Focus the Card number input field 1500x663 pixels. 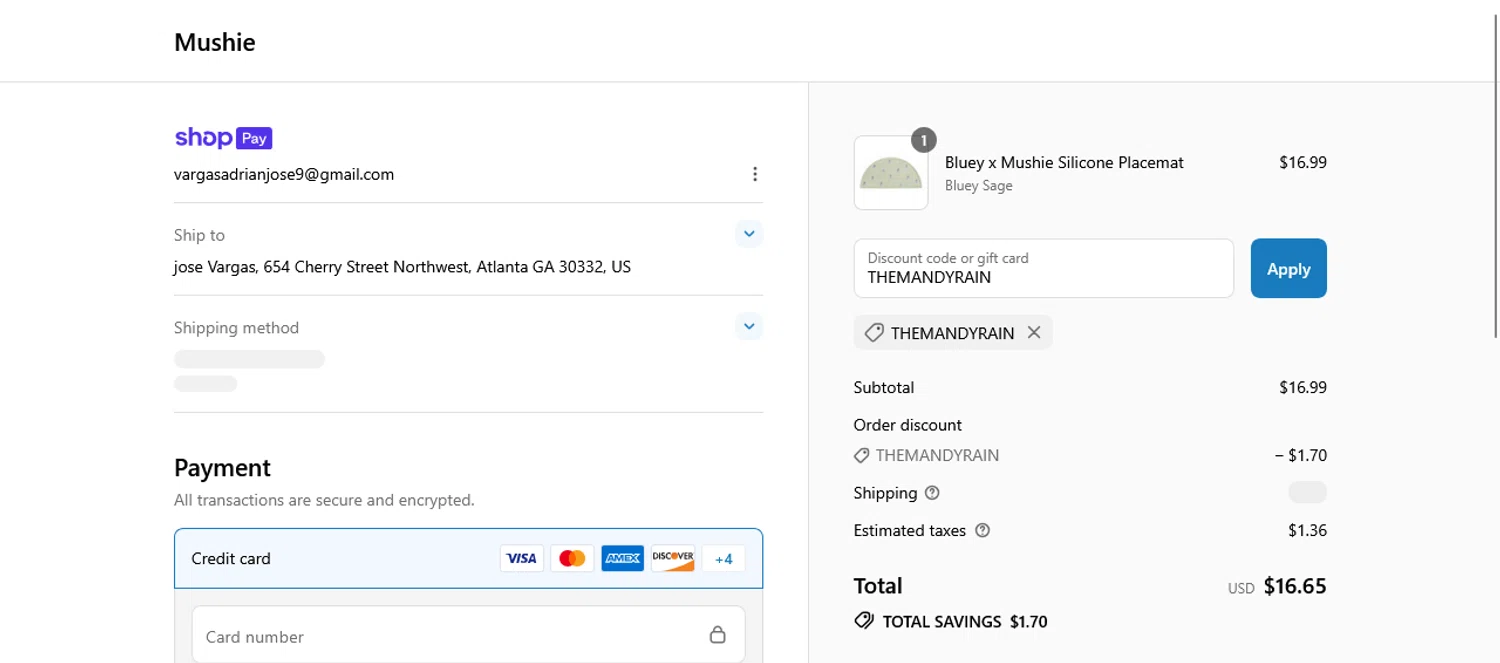click(x=468, y=634)
